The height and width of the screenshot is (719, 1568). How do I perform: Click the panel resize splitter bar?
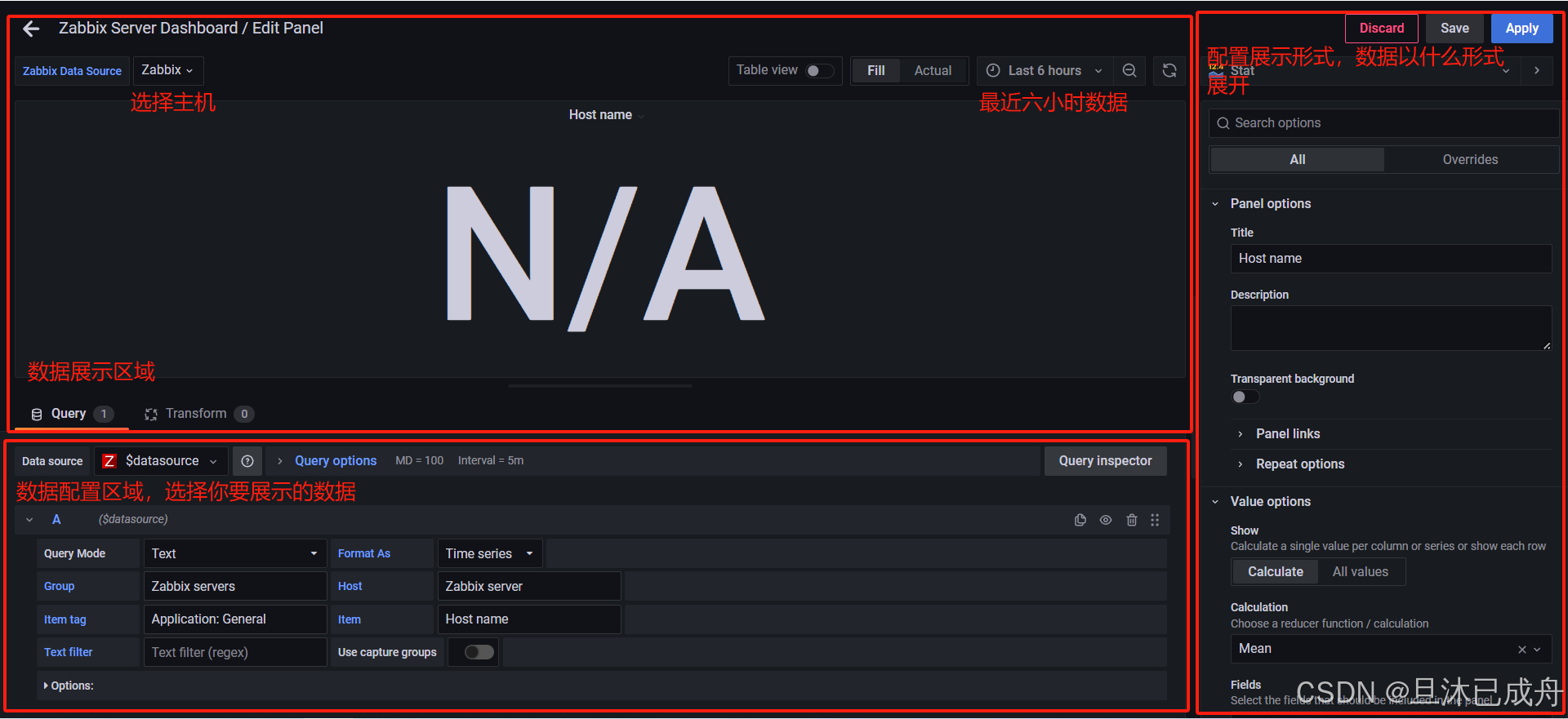pos(600,385)
